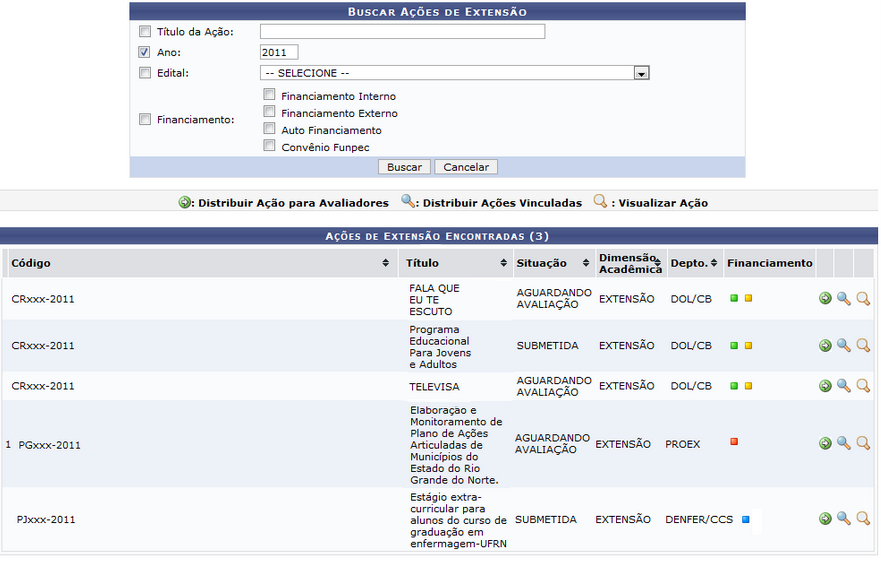This screenshot has height=561, width=881.
Task: Distribute linked actions for Programa Educacional row
Action: pyautogui.click(x=844, y=345)
